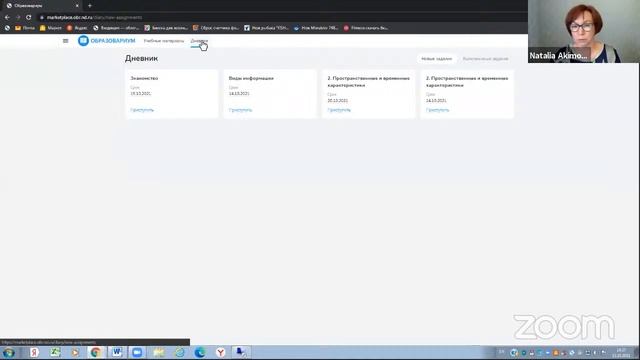Select the Новые задания filter tab
Screen dimensions: 640x360
436,59
